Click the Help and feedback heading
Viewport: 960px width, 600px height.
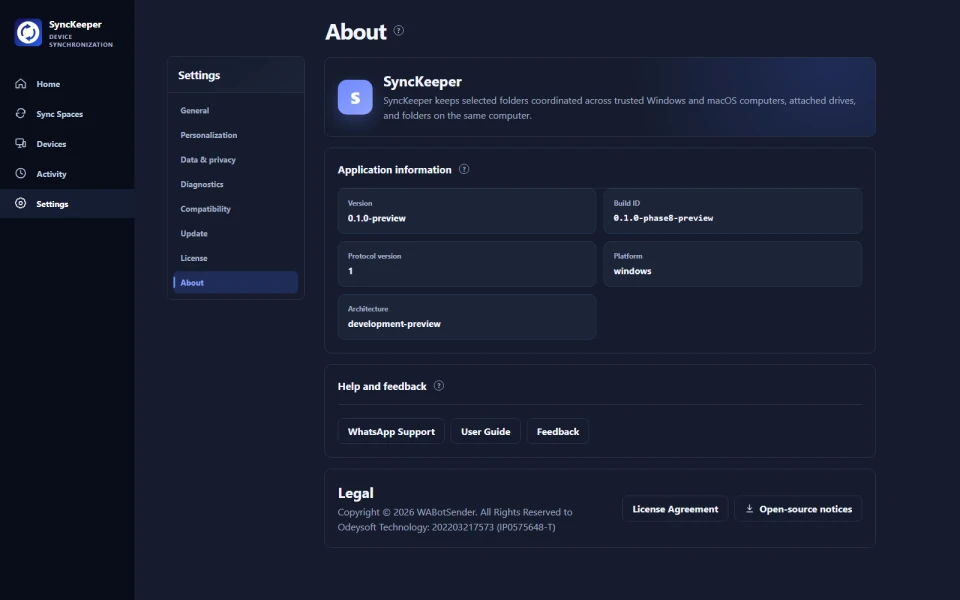coord(382,386)
